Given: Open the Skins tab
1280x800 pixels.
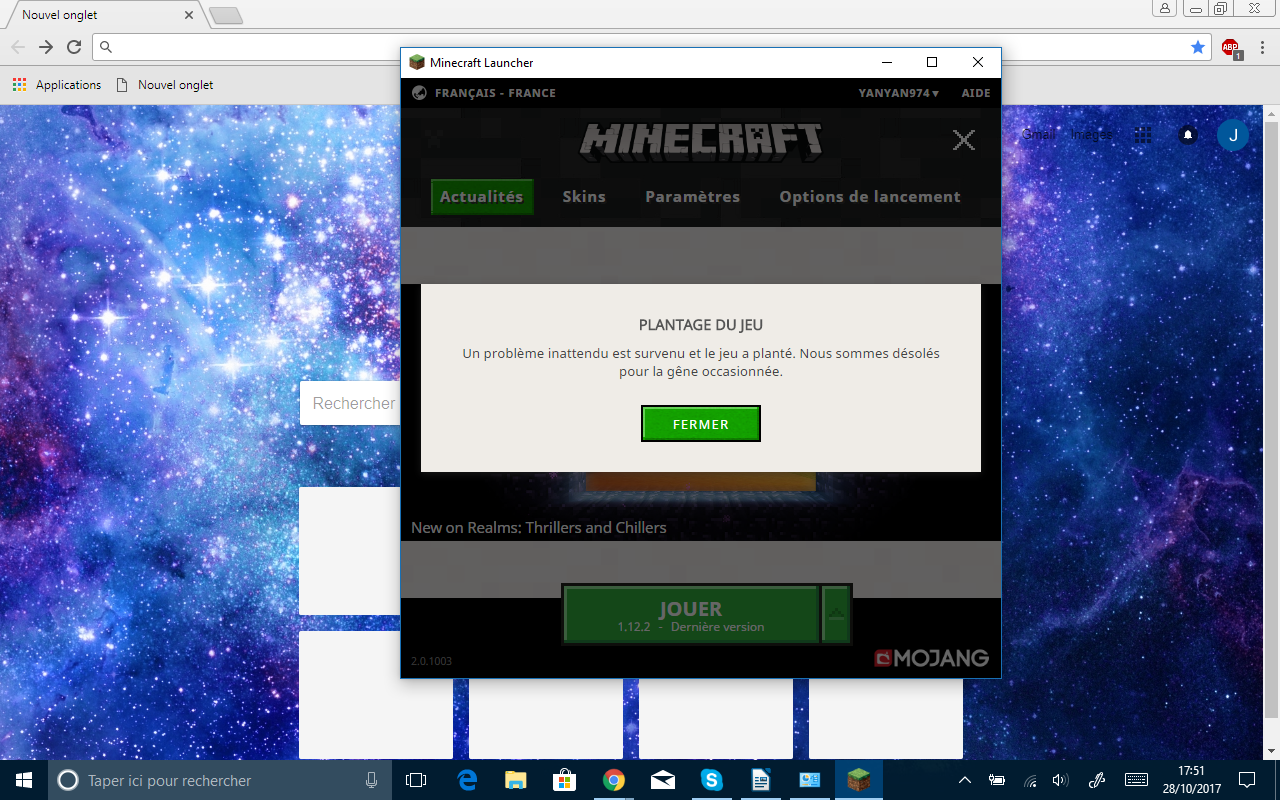Looking at the screenshot, I should click(584, 197).
